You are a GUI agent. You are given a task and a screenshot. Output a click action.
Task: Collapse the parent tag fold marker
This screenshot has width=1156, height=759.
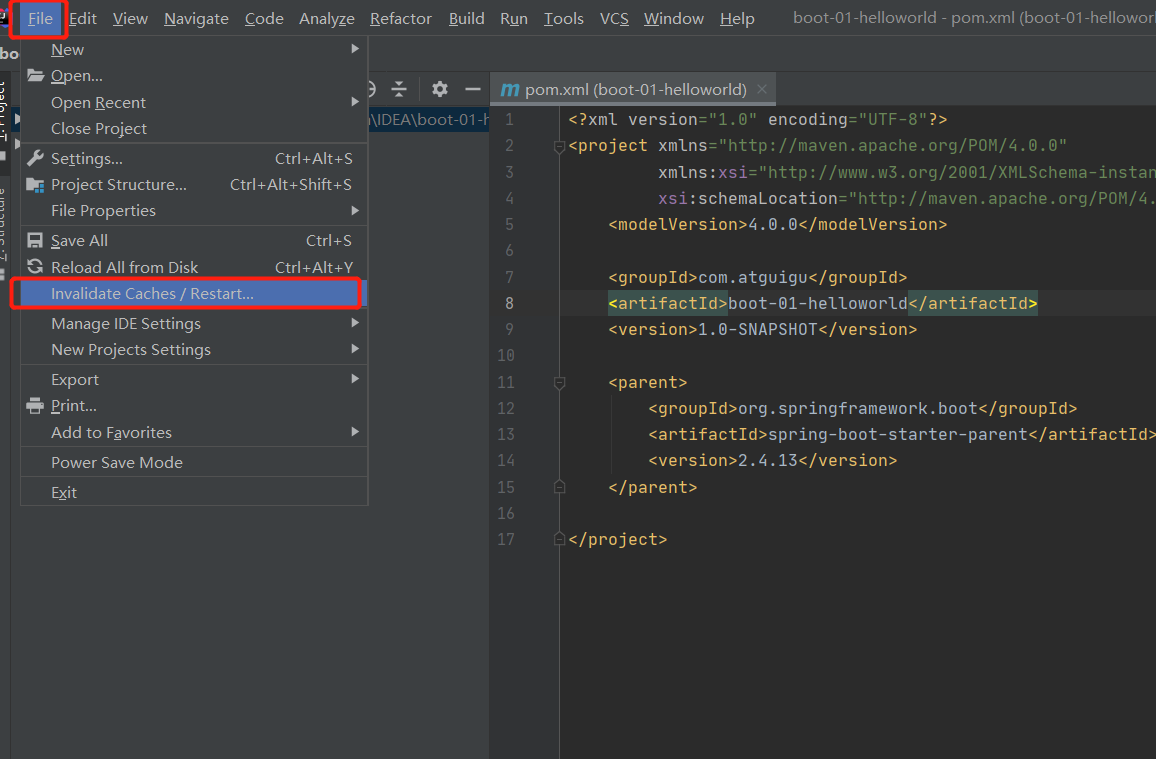point(559,382)
